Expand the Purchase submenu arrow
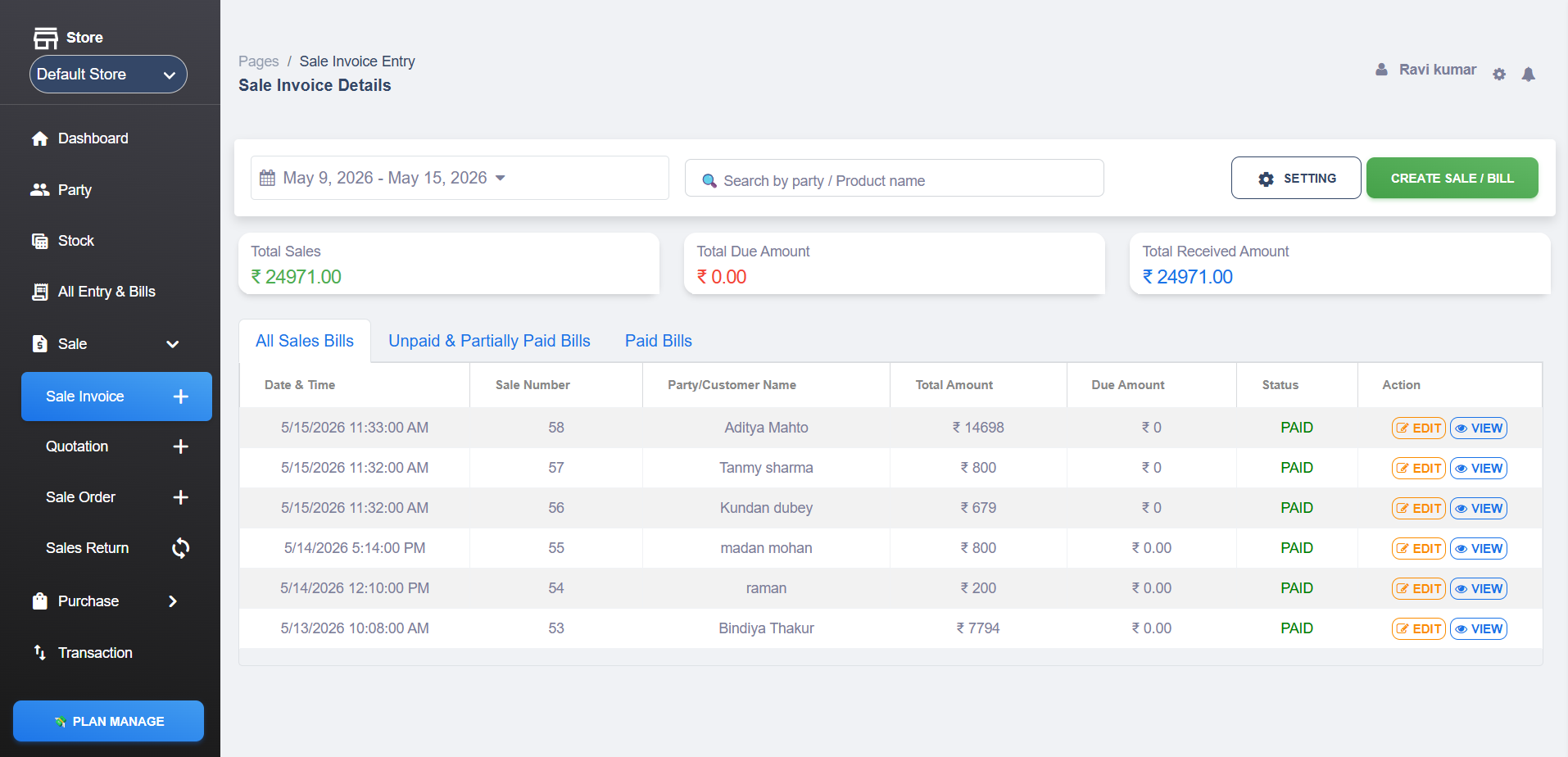Screen dimensions: 1568x757 172,601
